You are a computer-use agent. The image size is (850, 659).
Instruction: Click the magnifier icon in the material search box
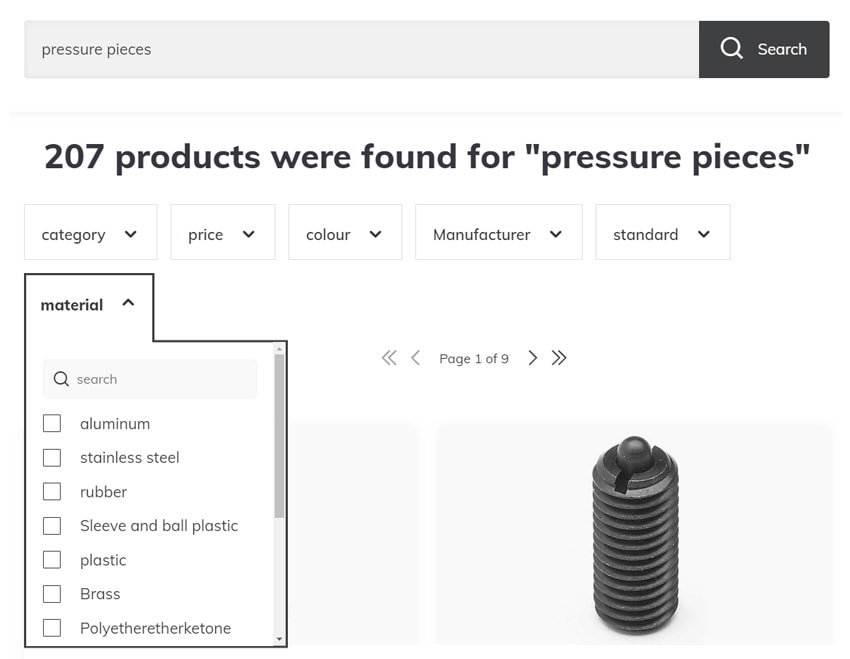coord(60,379)
